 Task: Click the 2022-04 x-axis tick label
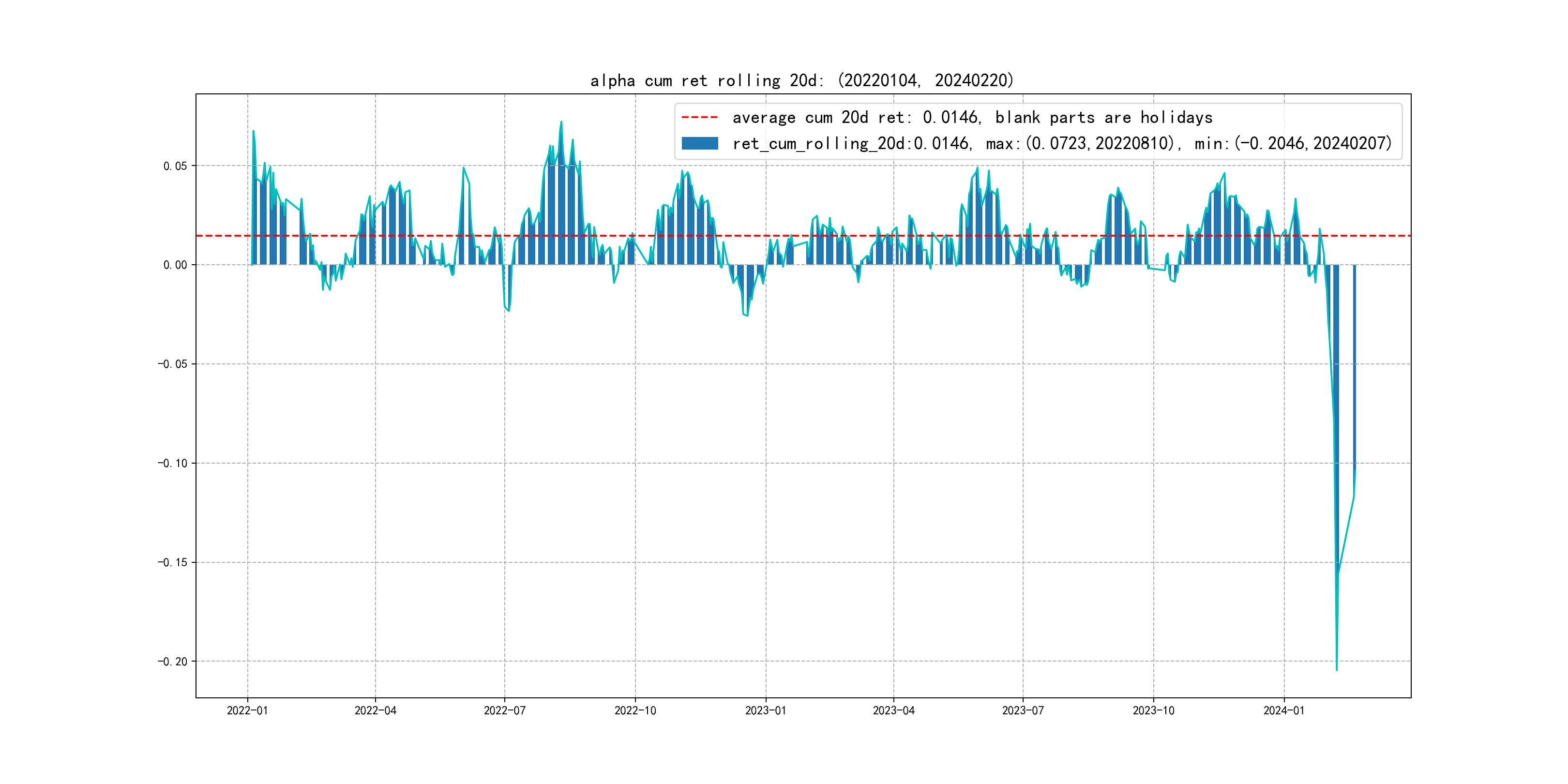coord(375,710)
